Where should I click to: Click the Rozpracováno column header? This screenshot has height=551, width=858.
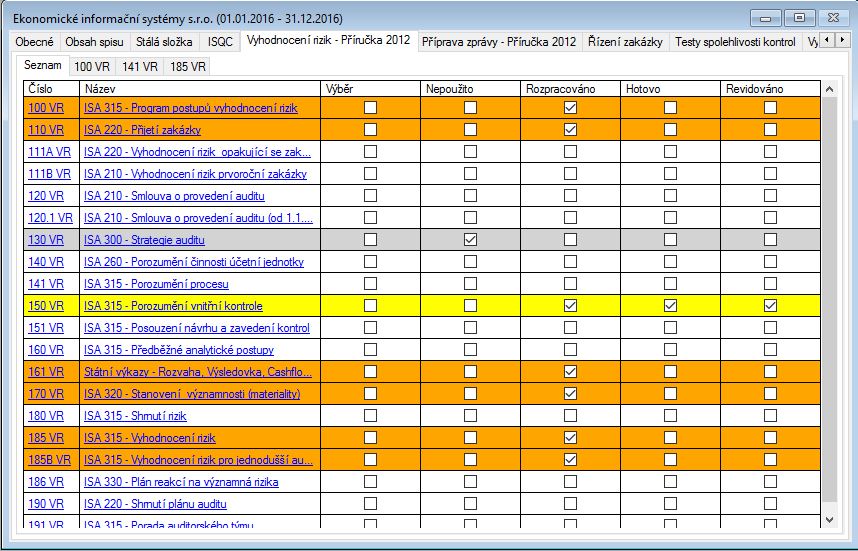[x=570, y=89]
